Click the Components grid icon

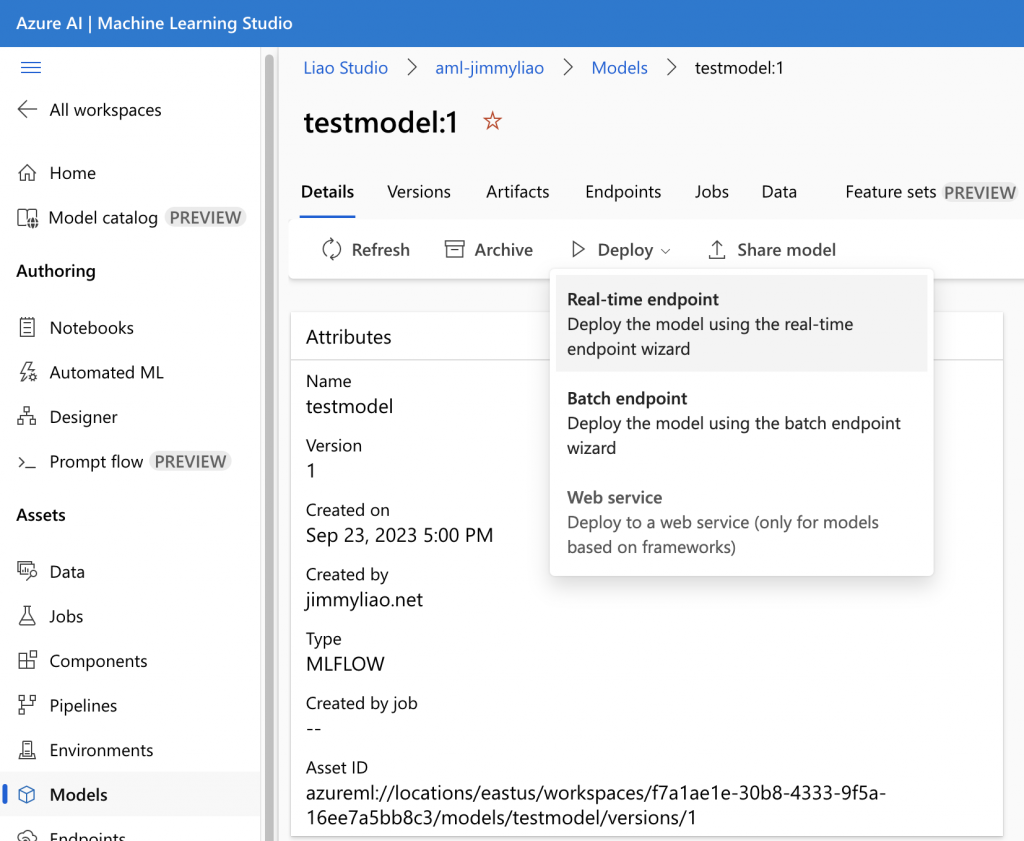(x=27, y=660)
